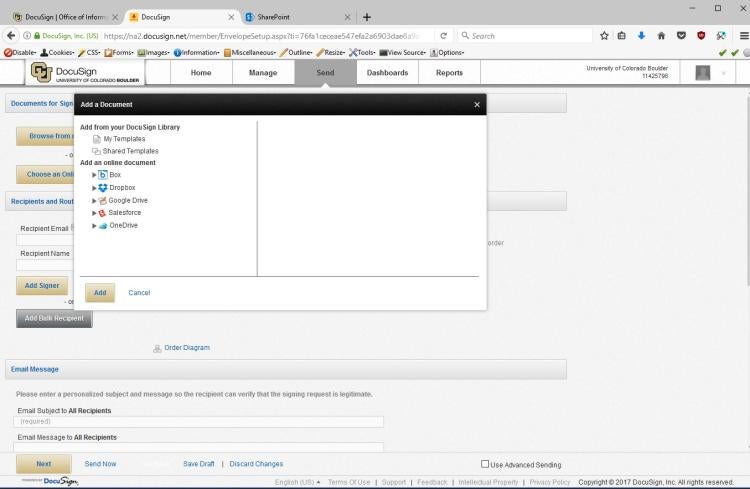Open the Information developer toolbar menu

pos(197,53)
